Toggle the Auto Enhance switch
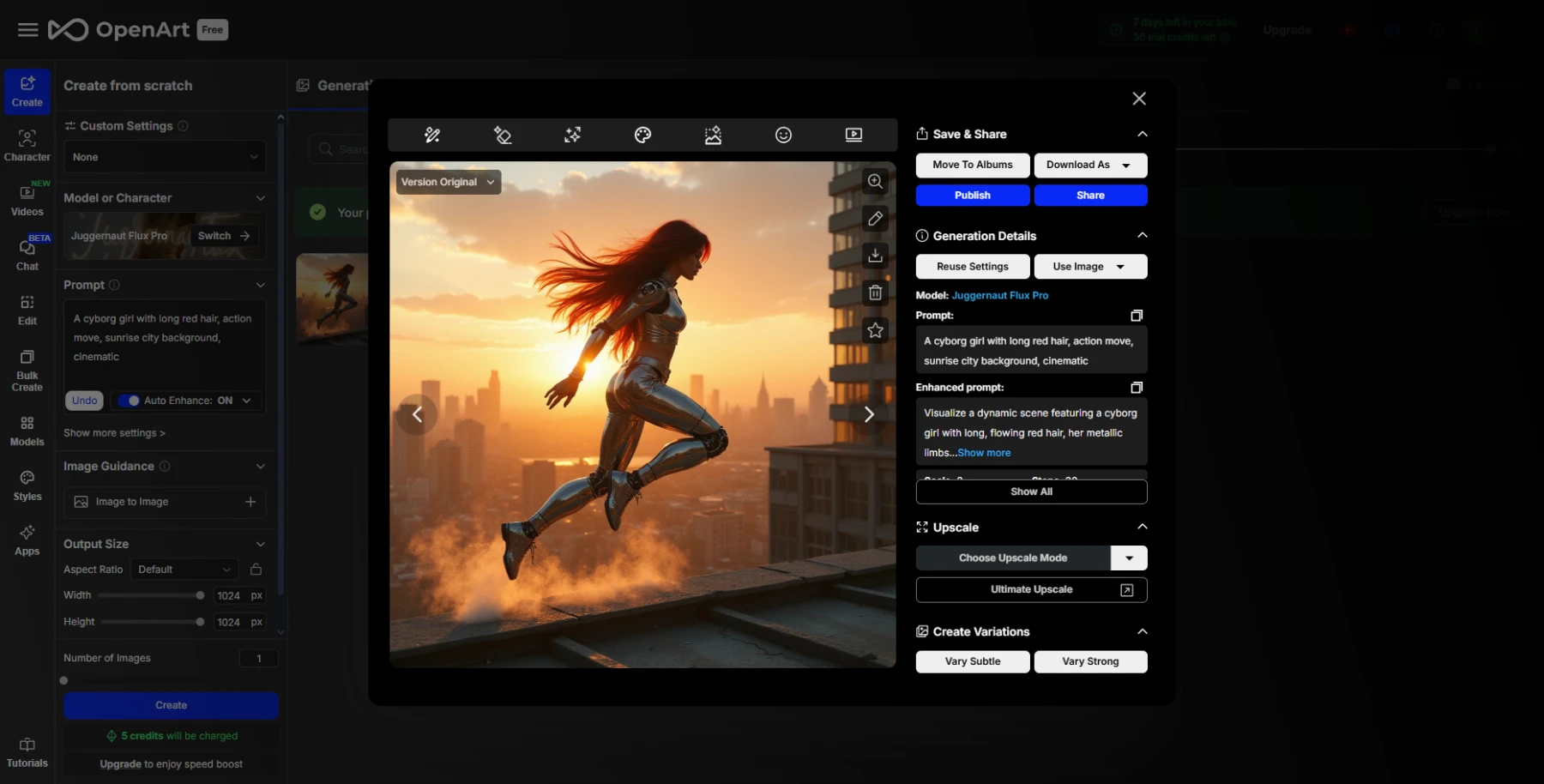This screenshot has width=1544, height=784. click(x=130, y=401)
